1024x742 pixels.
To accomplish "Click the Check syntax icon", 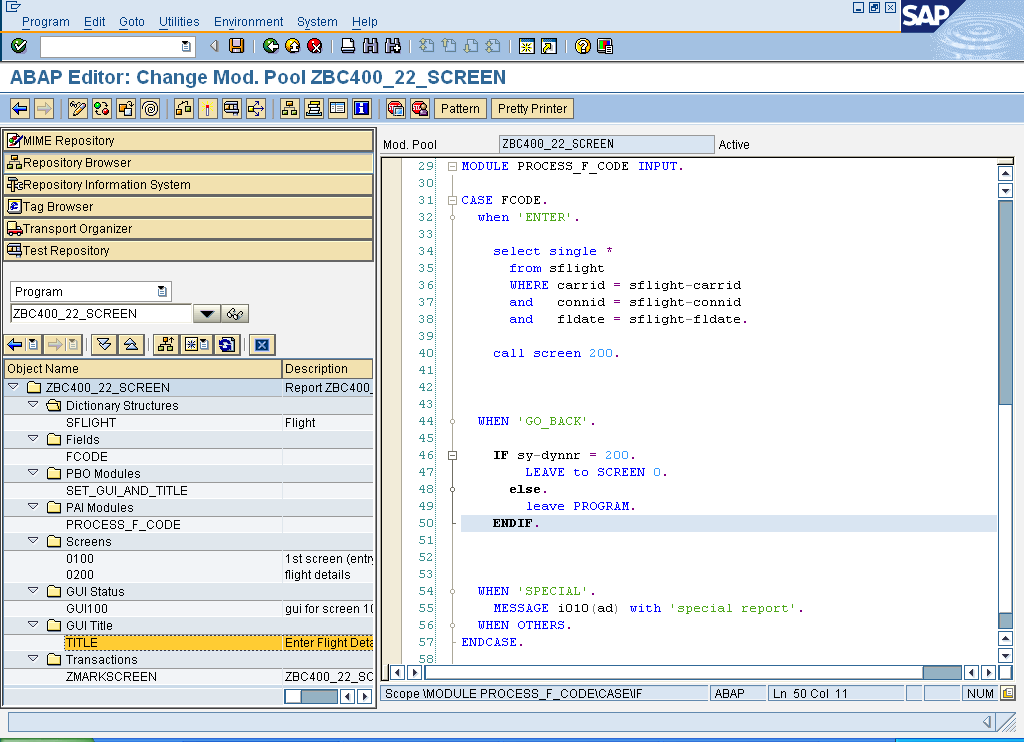I will 184,108.
